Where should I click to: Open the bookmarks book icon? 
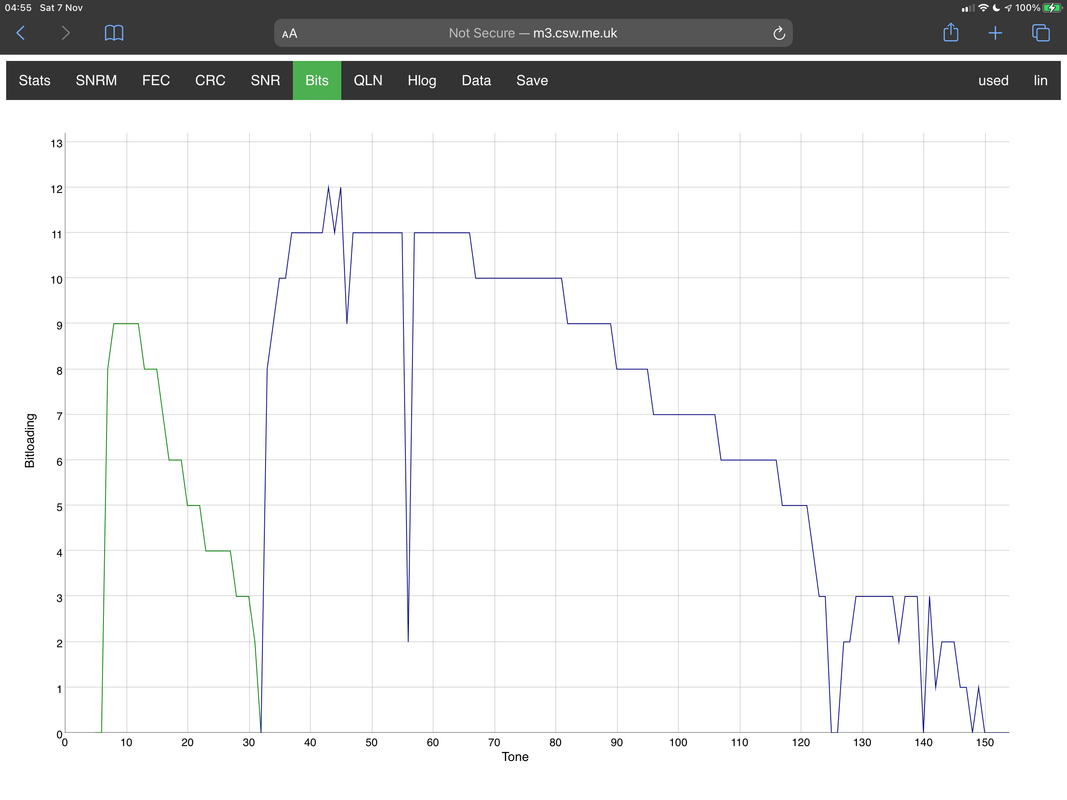click(x=114, y=33)
